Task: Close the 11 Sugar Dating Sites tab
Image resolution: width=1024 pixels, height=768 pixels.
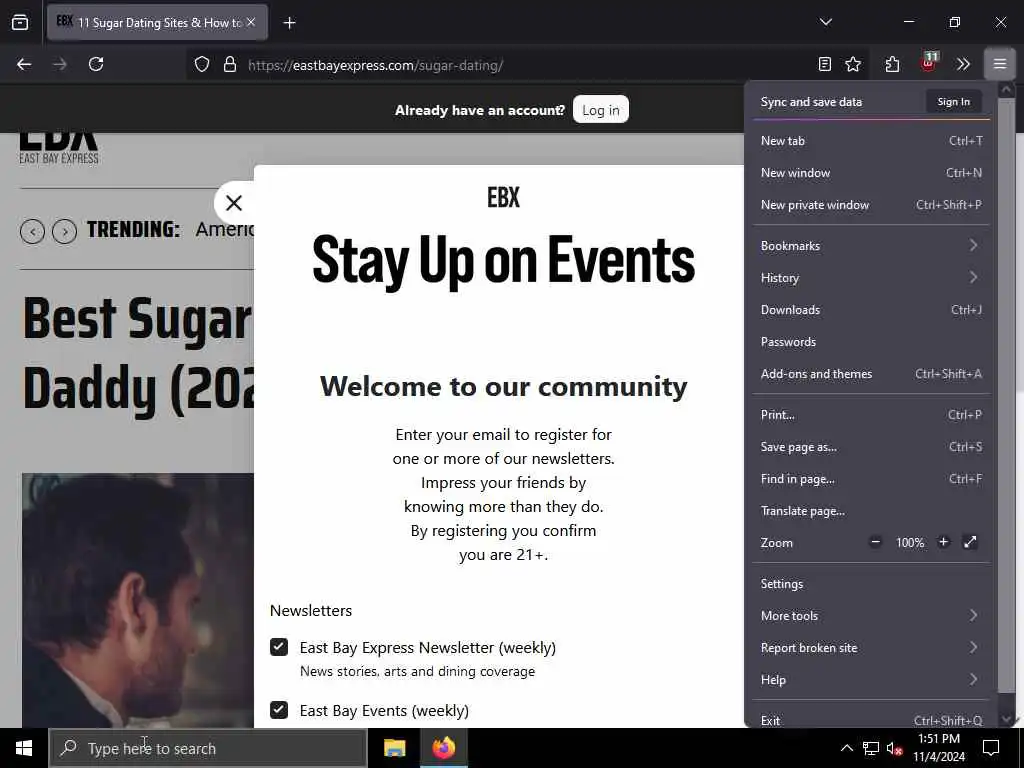Action: point(251,22)
